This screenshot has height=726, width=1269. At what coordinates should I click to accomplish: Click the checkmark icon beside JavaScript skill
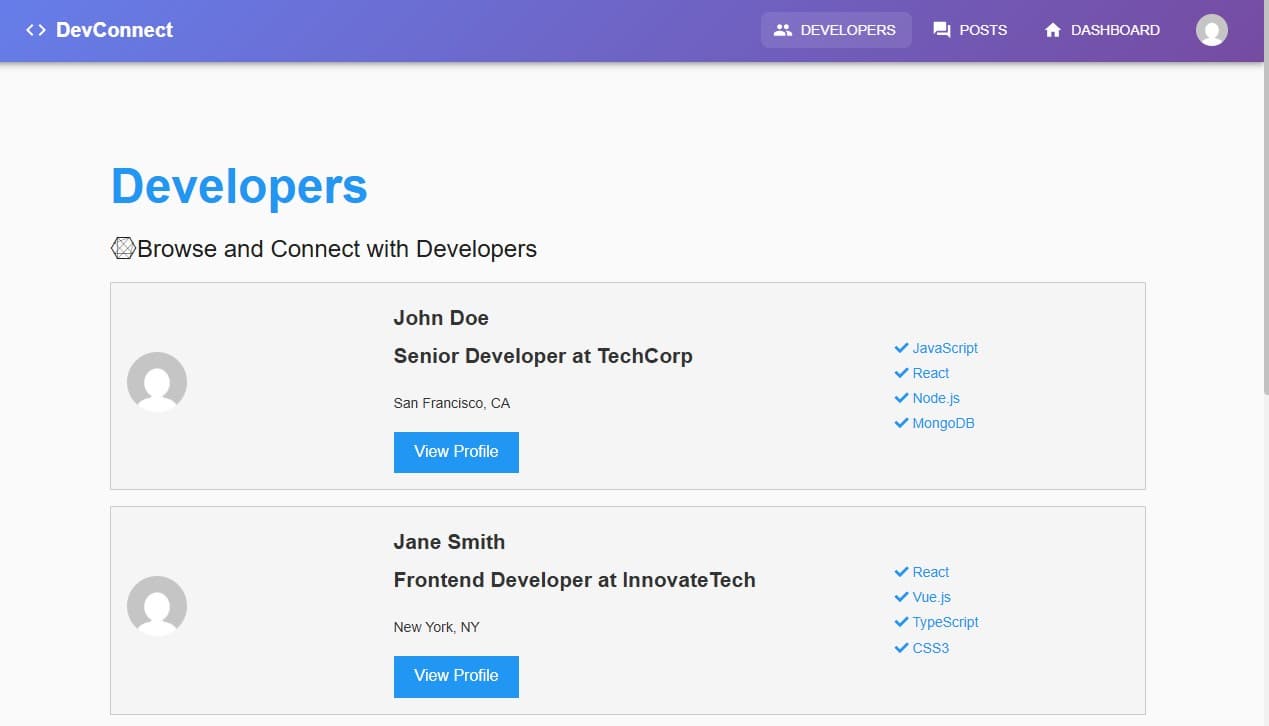[900, 348]
